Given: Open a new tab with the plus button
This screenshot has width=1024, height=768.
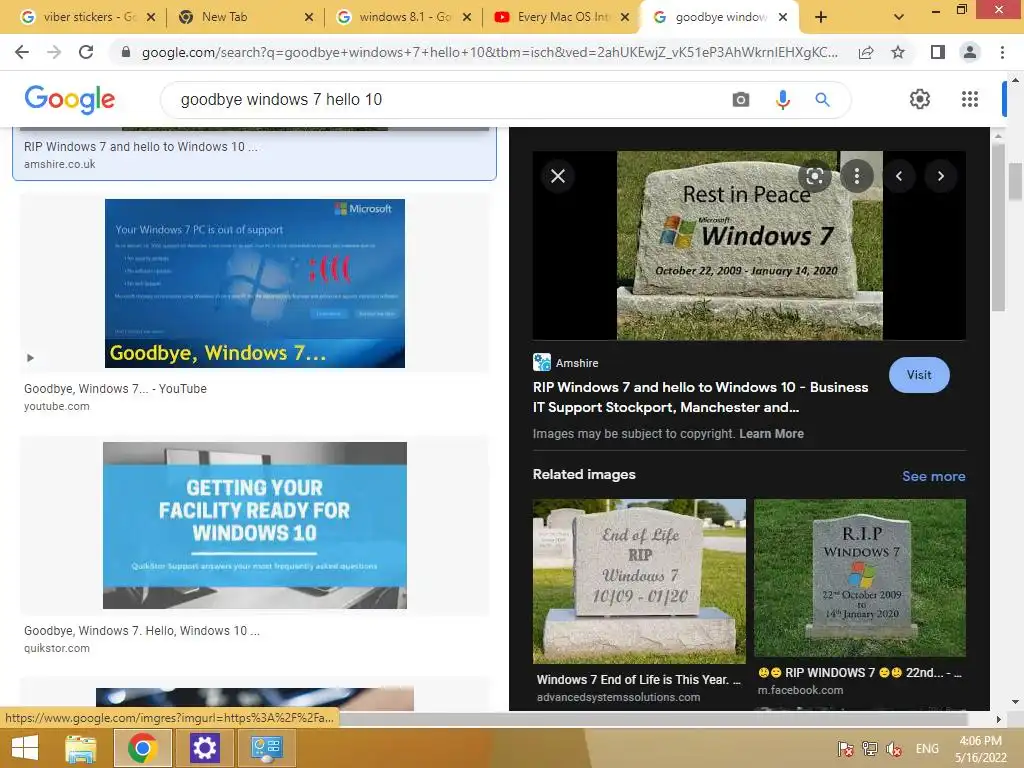Looking at the screenshot, I should point(821,17).
